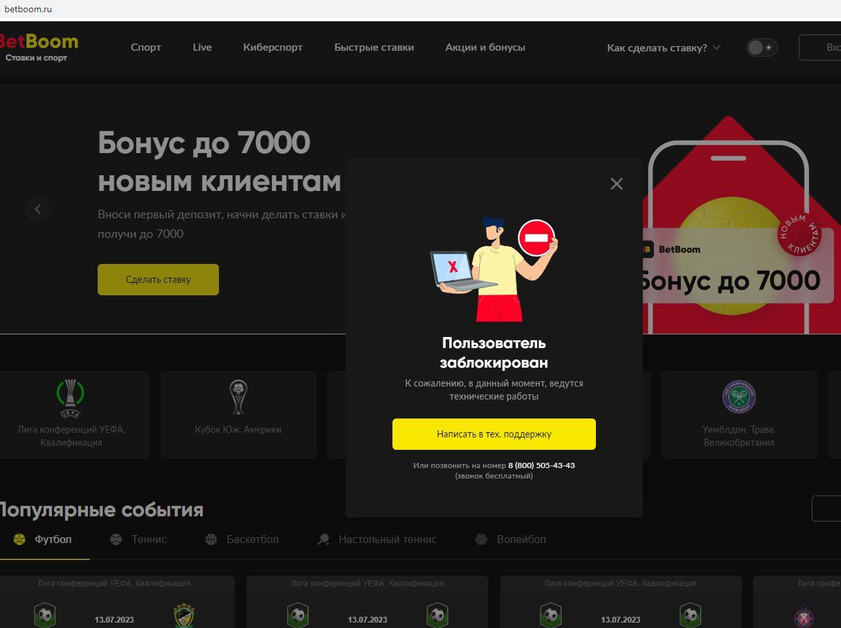The image size is (841, 628).
Task: Open Акции и бонусы page
Action: point(485,47)
